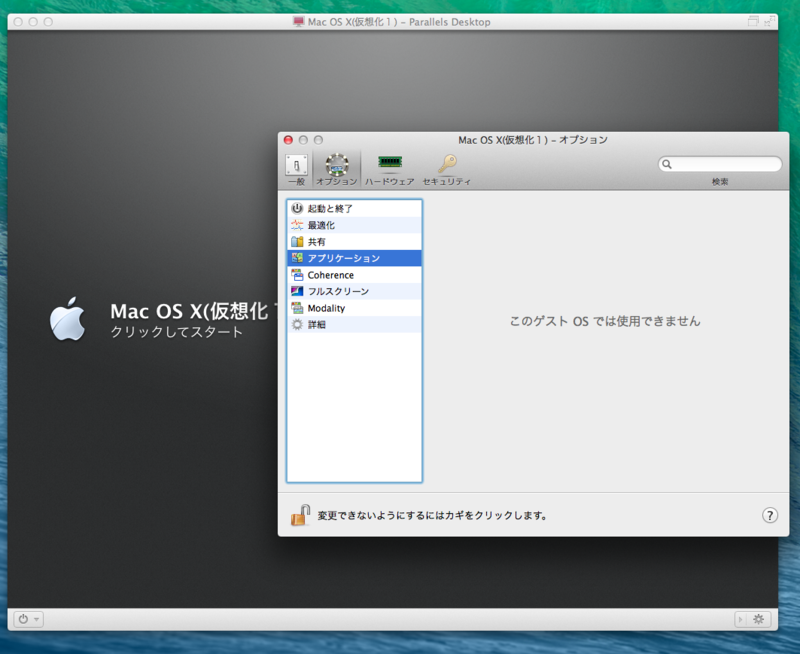Screen dimensions: 800x654
Task: Select 共有 sharing item in list
Action: [x=354, y=241]
